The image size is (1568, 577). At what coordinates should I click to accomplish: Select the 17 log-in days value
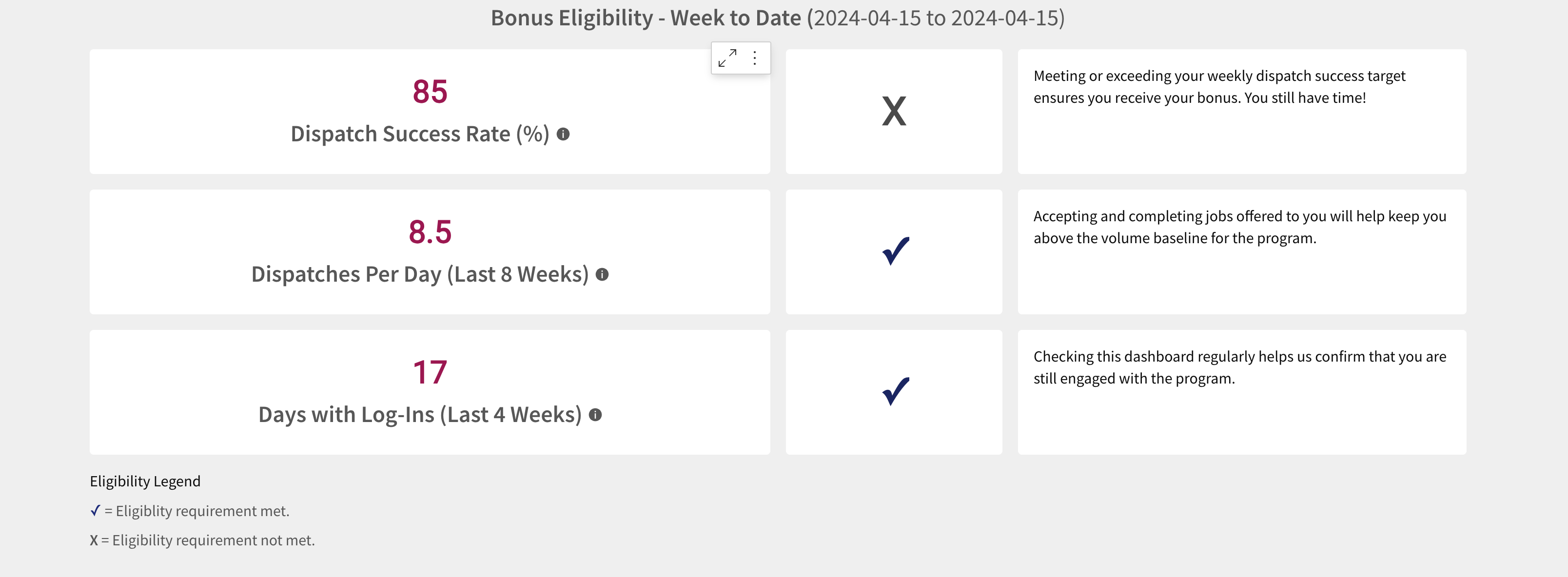click(x=430, y=372)
